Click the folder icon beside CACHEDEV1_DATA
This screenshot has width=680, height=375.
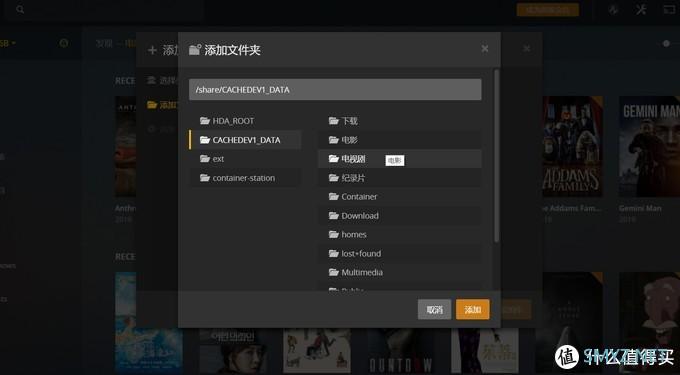click(x=205, y=140)
